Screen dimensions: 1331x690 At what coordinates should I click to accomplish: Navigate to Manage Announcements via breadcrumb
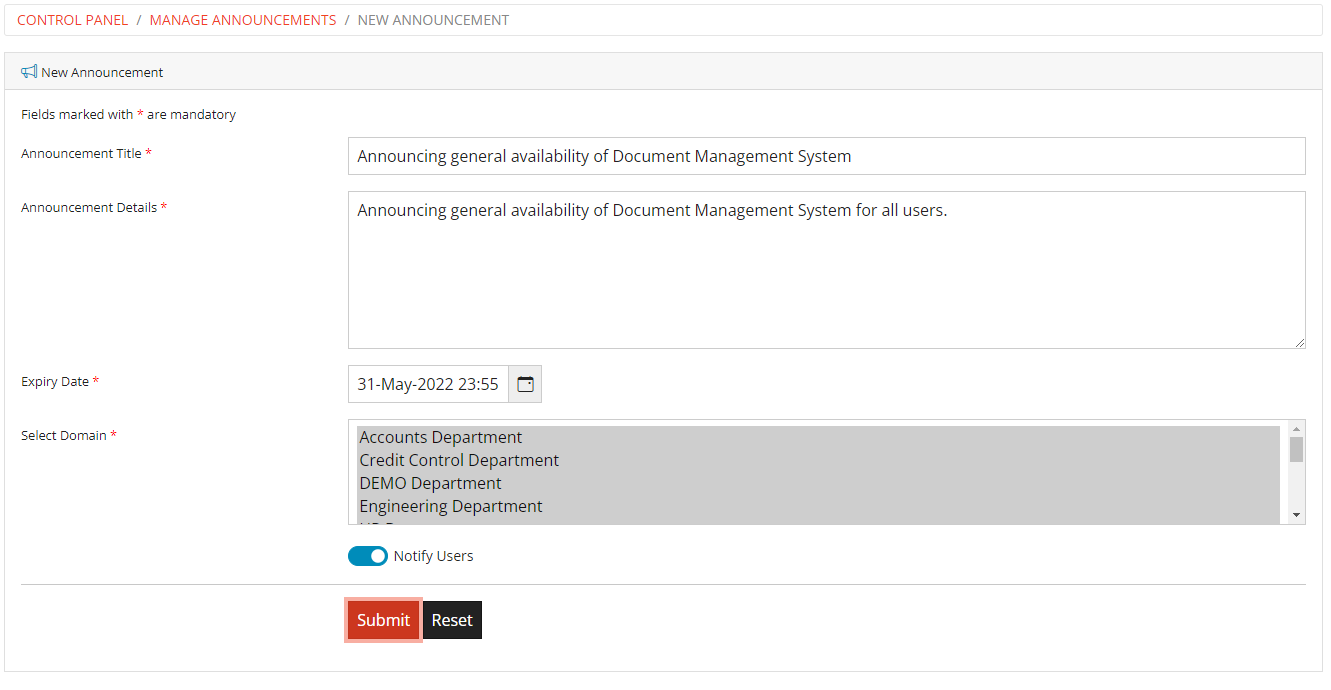(x=242, y=19)
